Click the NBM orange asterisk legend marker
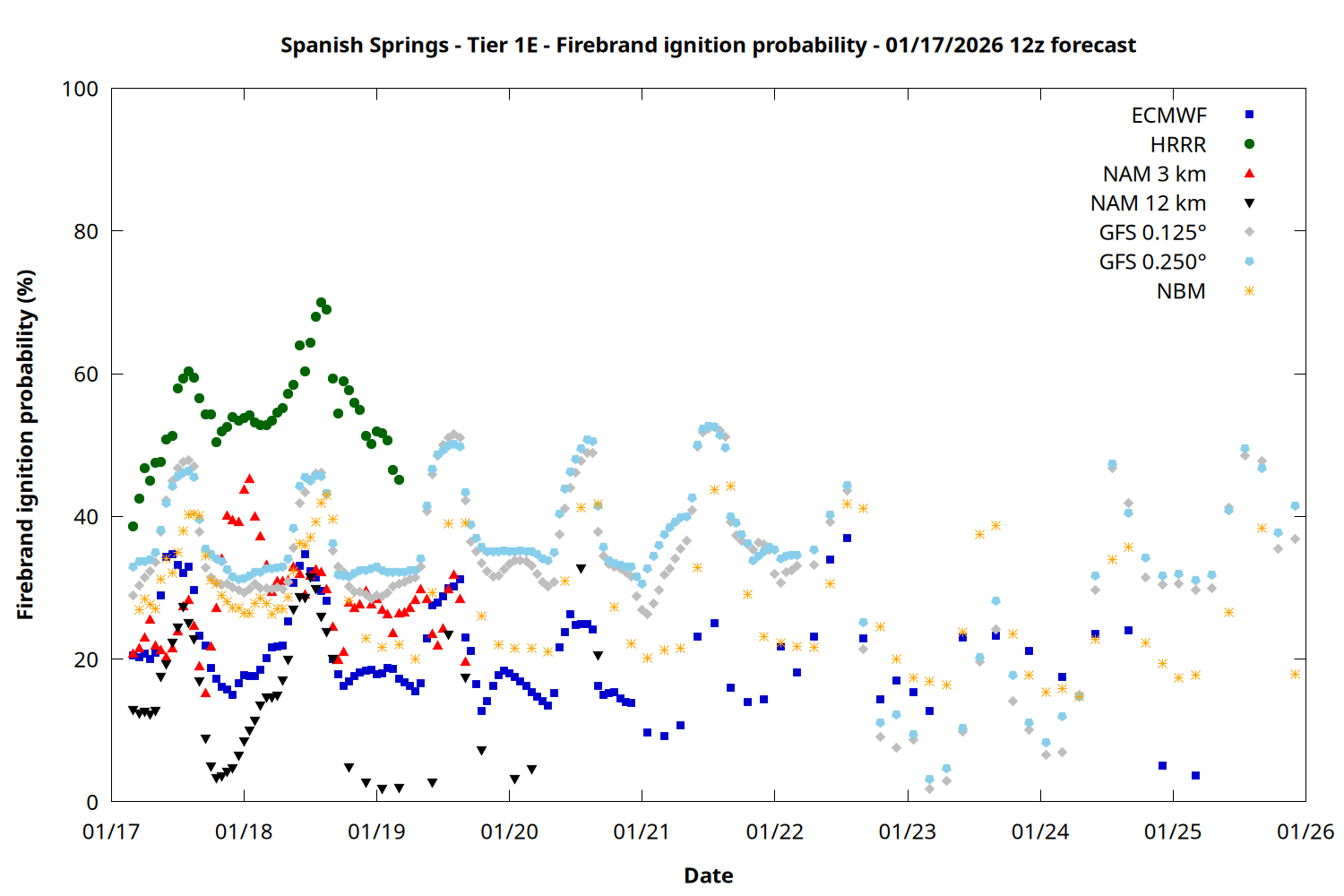Image resolution: width=1344 pixels, height=896 pixels. (x=1249, y=291)
